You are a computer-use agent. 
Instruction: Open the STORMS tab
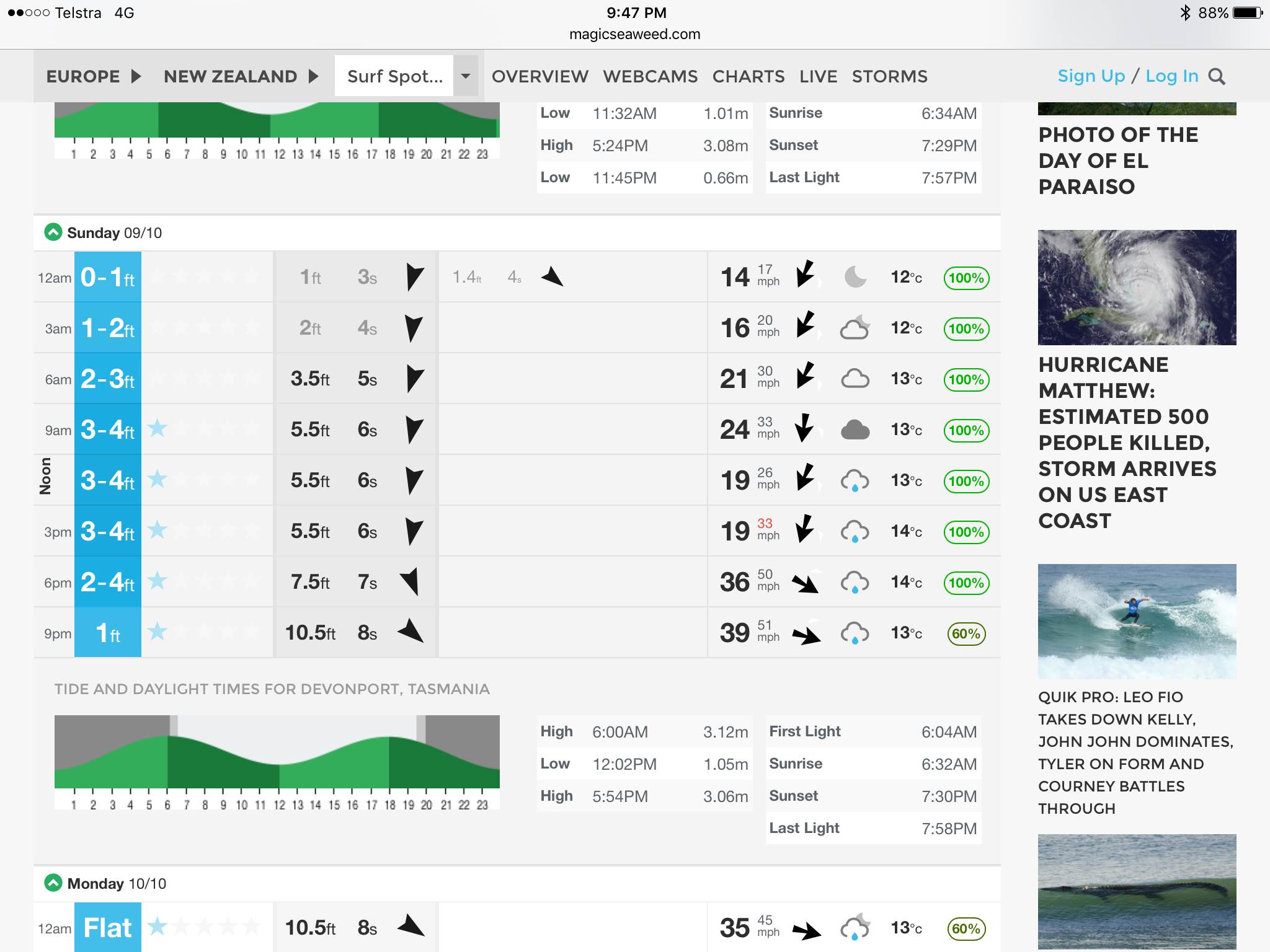click(889, 76)
